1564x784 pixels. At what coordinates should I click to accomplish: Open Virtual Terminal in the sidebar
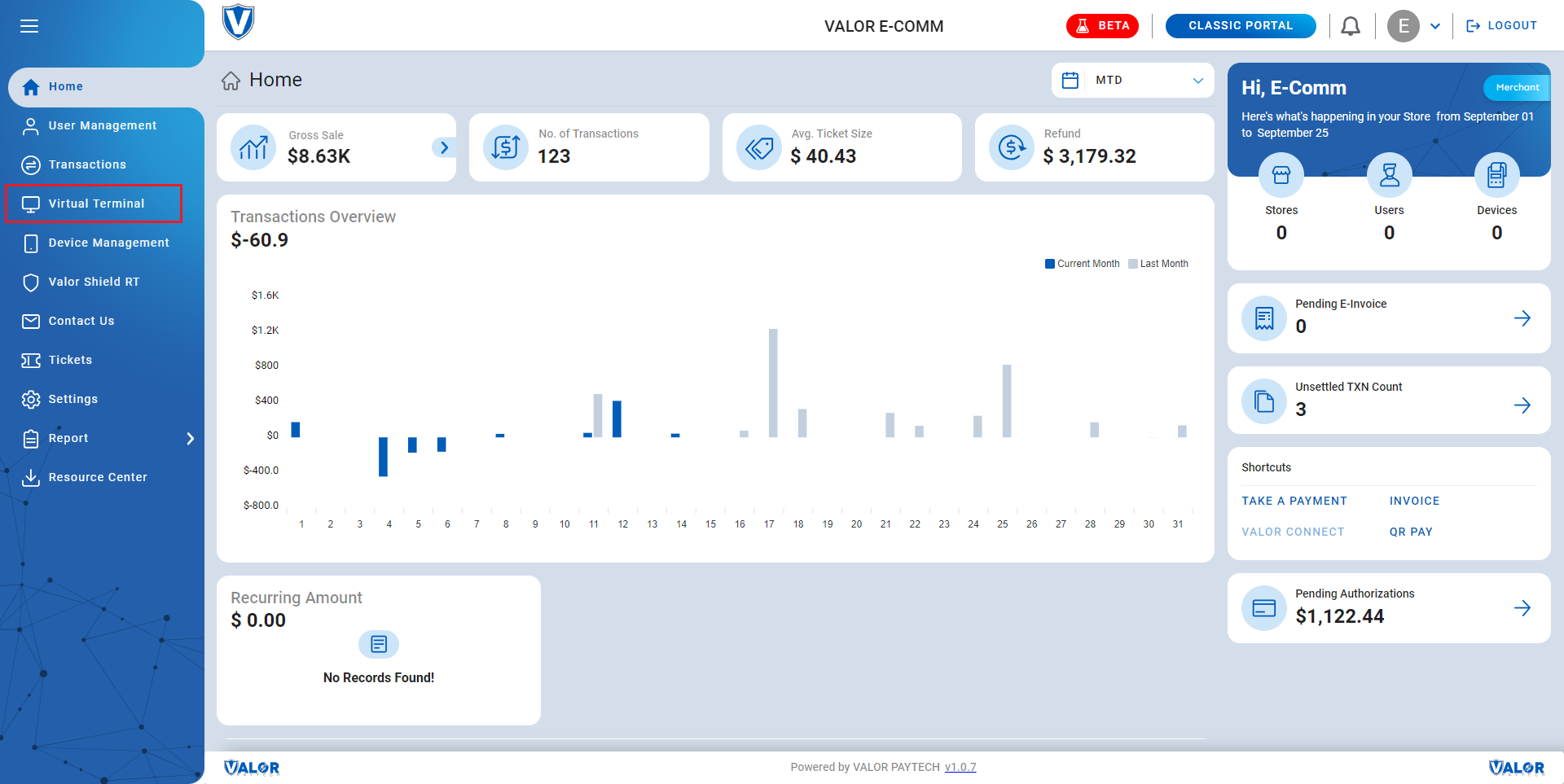pyautogui.click(x=94, y=204)
